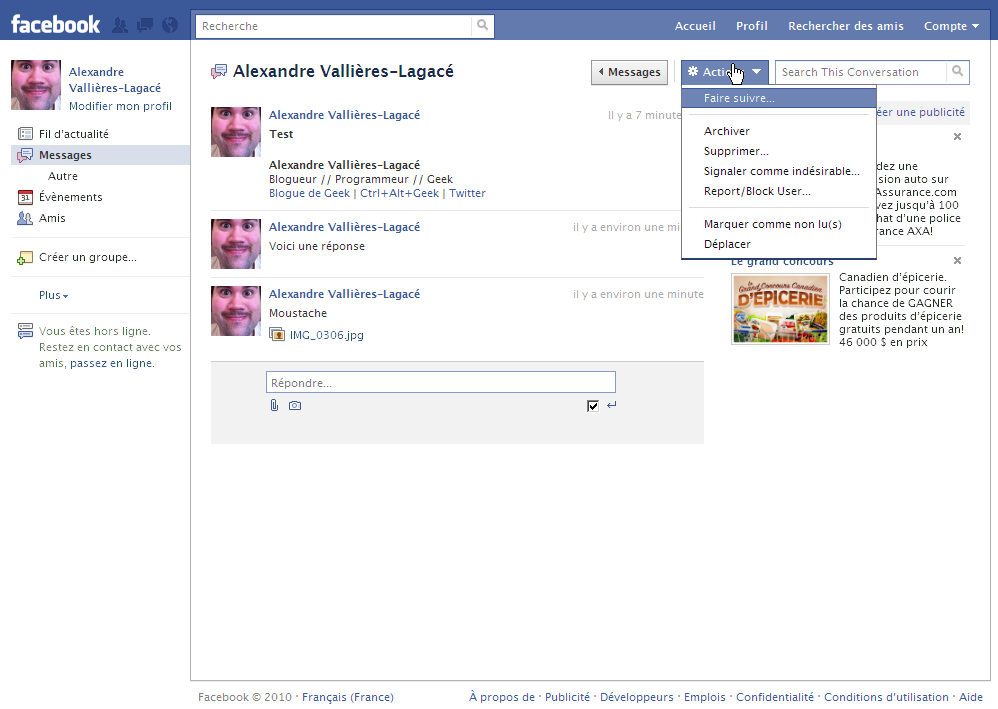Open Accueil in top navigation
The height and width of the screenshot is (709, 998).
(x=695, y=26)
